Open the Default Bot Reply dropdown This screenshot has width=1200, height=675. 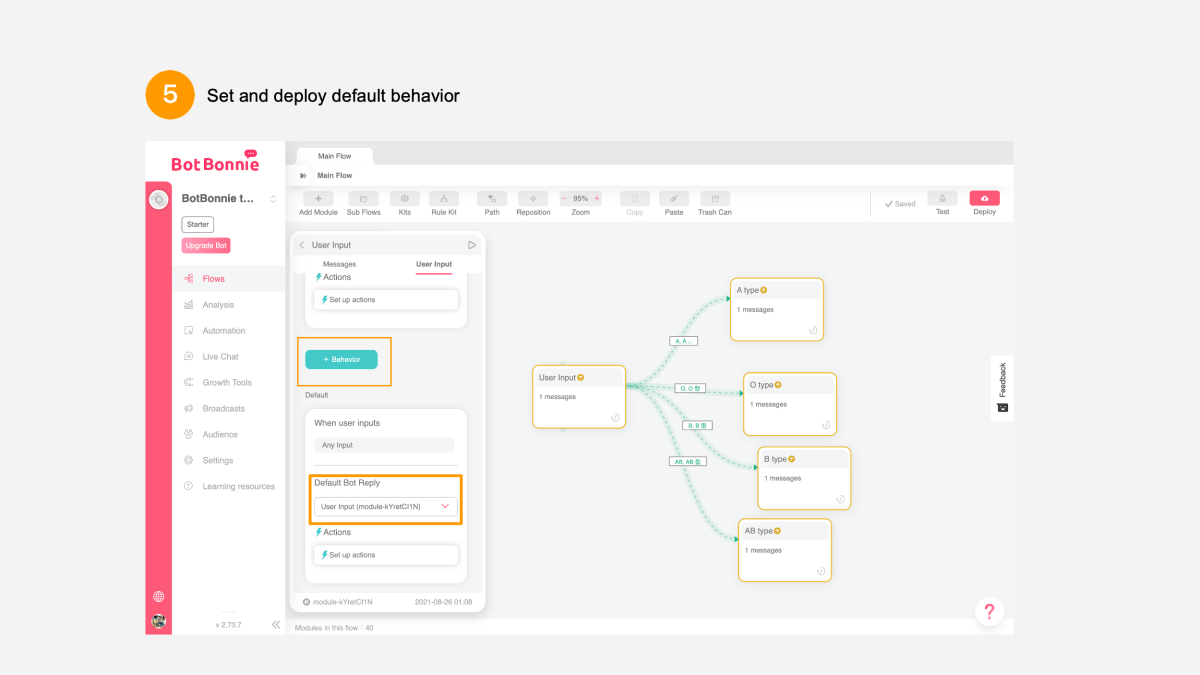click(x=386, y=506)
